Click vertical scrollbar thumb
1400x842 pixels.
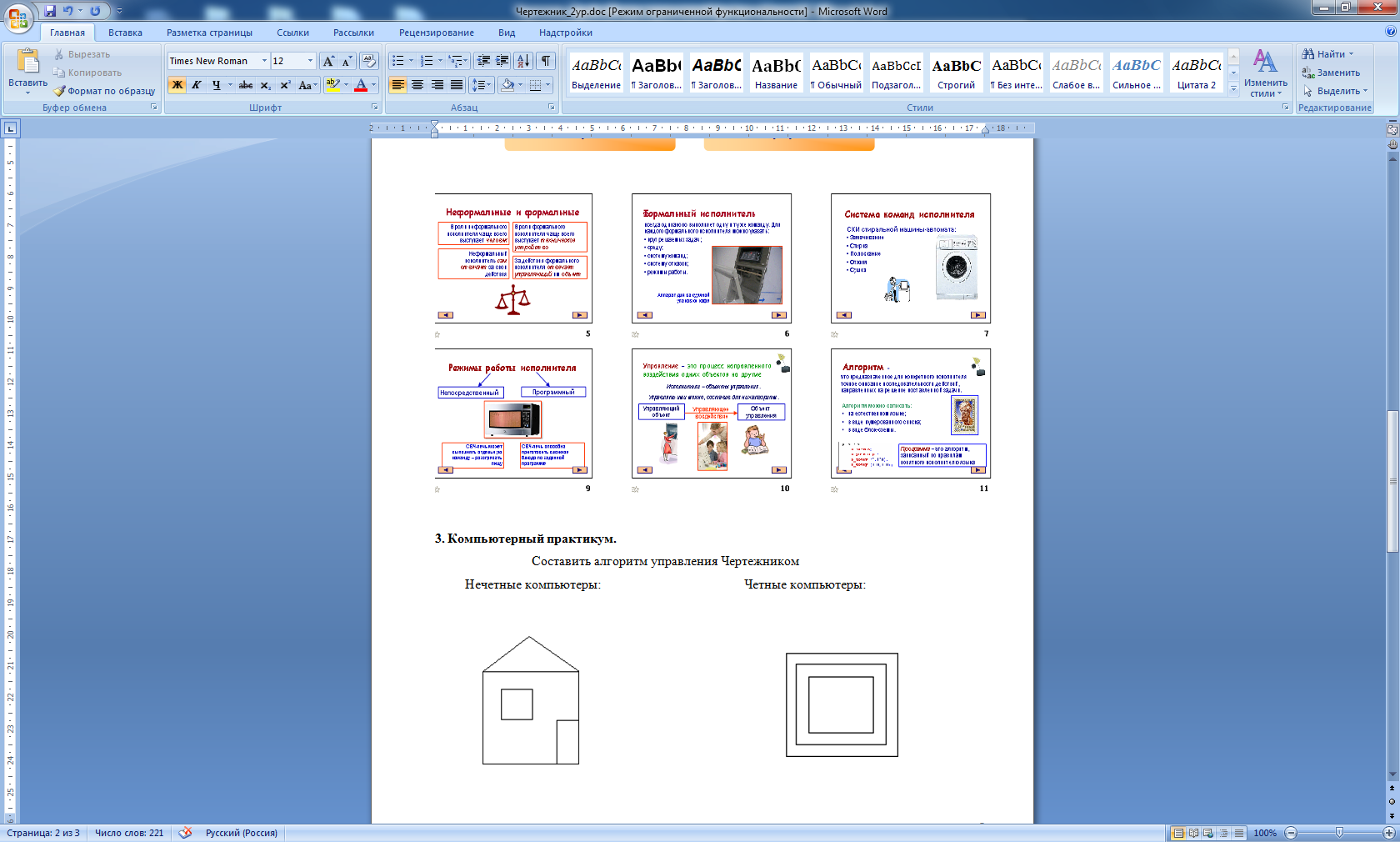click(1392, 481)
